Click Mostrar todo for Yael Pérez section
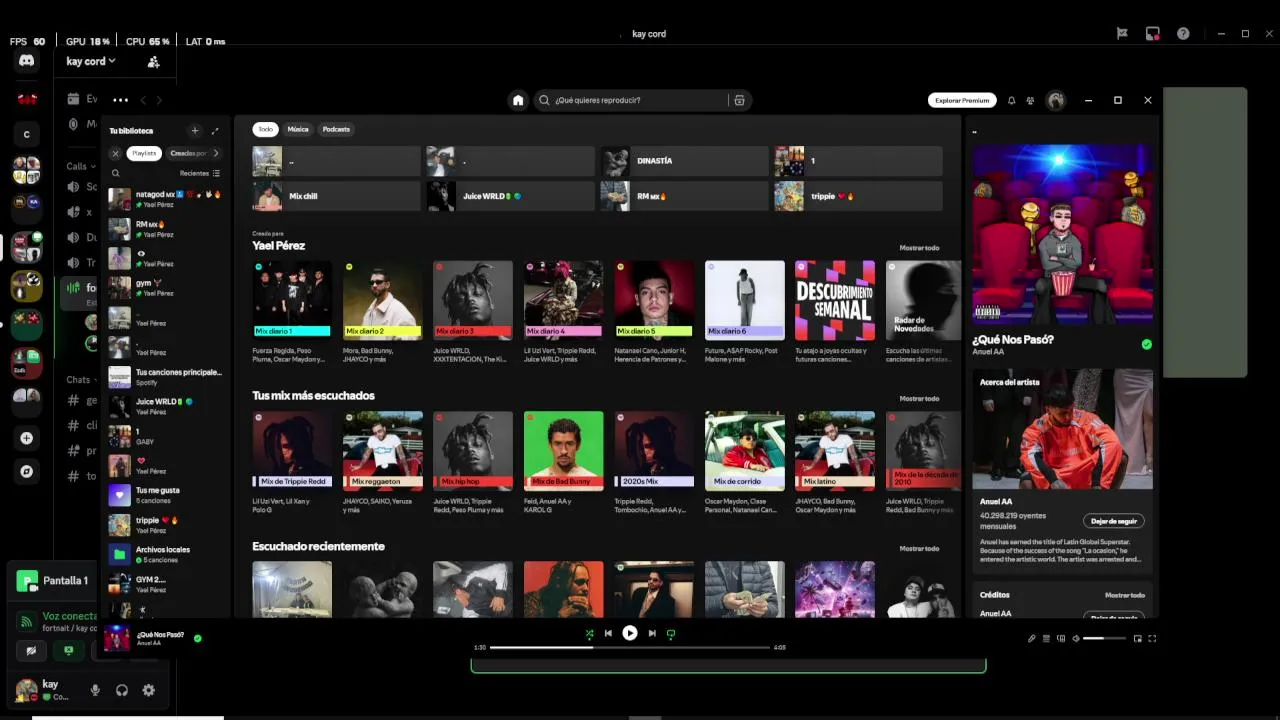Screen dimensions: 1280x720 click(x=919, y=248)
